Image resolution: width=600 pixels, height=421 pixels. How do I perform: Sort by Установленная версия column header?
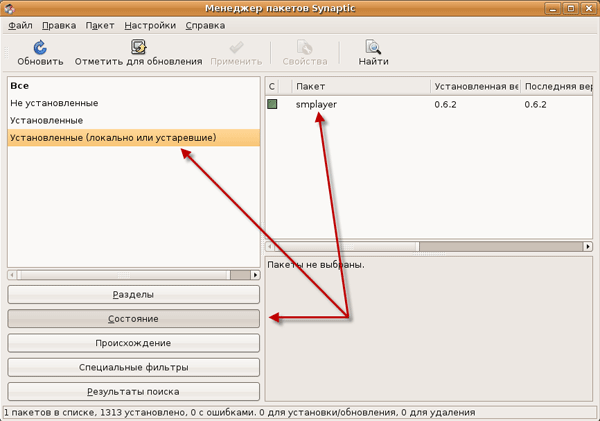click(x=474, y=87)
